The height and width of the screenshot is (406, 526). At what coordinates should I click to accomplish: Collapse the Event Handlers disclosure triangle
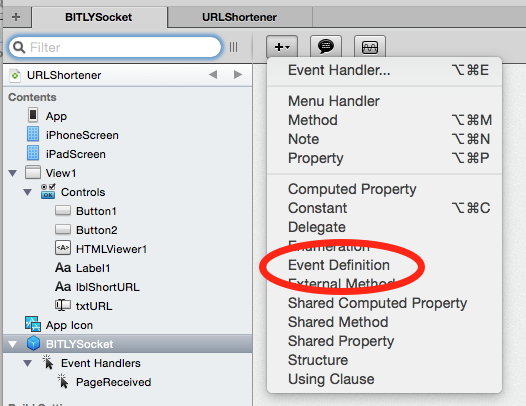(28, 363)
